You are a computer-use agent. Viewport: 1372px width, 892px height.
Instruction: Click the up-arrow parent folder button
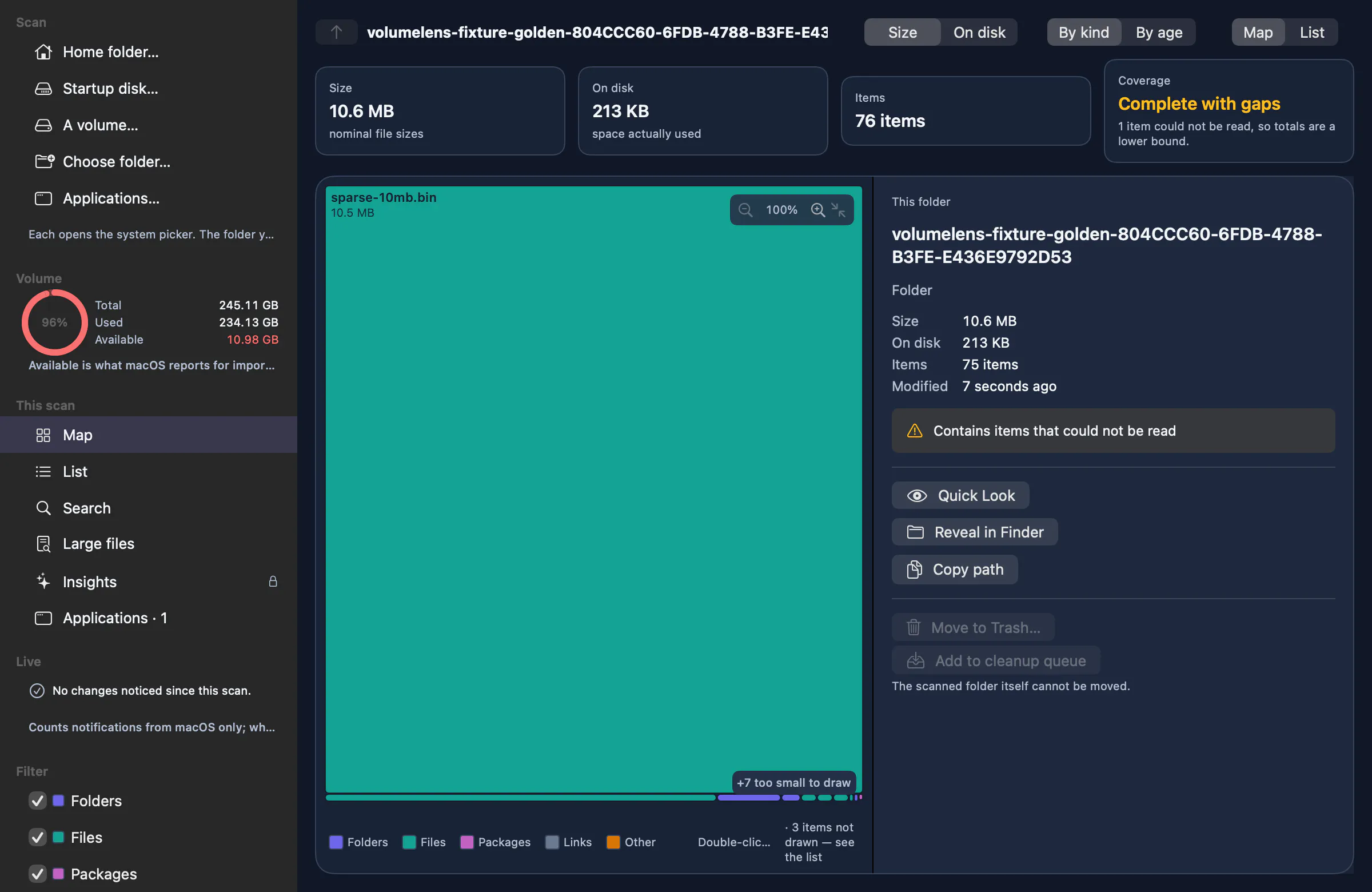pos(336,32)
